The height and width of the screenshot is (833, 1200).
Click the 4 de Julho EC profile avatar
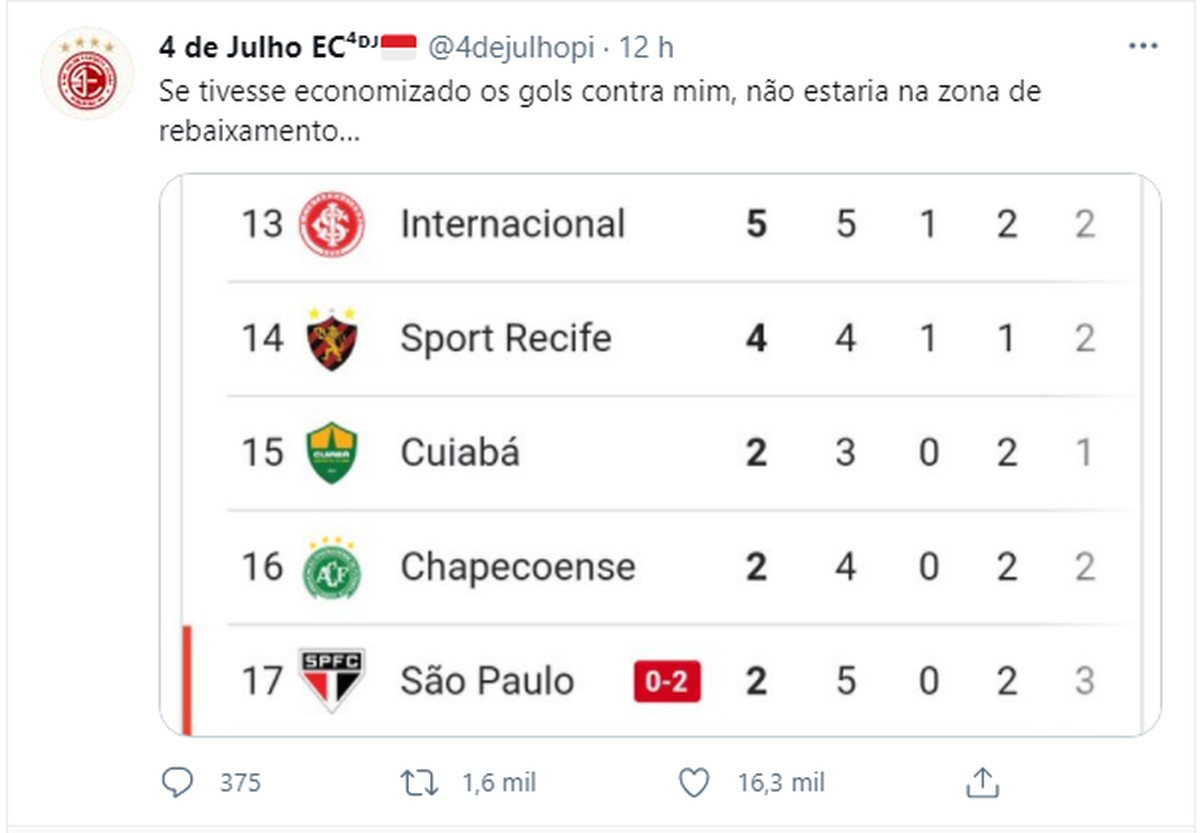coord(86,74)
